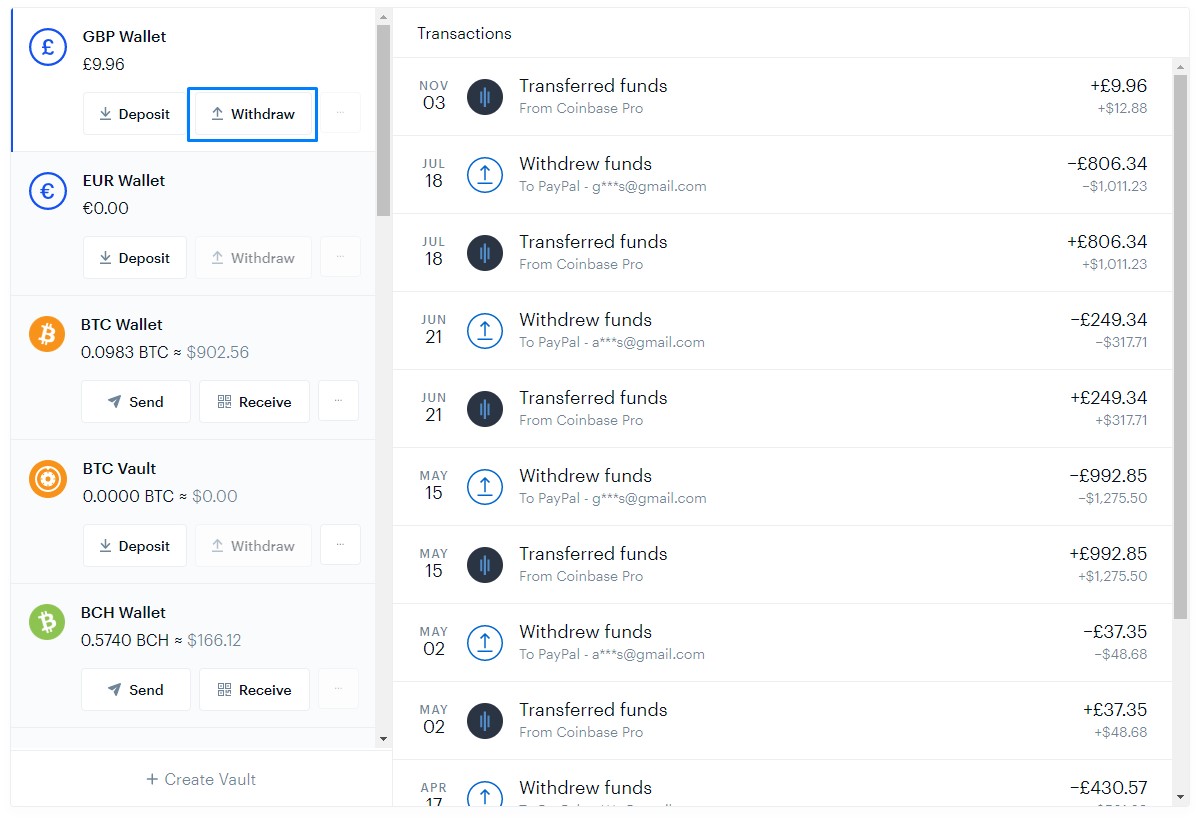Open the Jun 21 Transferred funds entry title

tap(593, 398)
